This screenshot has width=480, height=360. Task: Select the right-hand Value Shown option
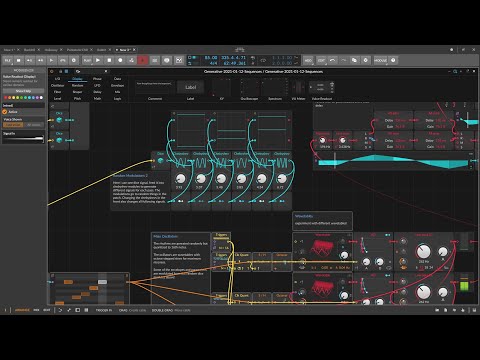[x=34, y=125]
